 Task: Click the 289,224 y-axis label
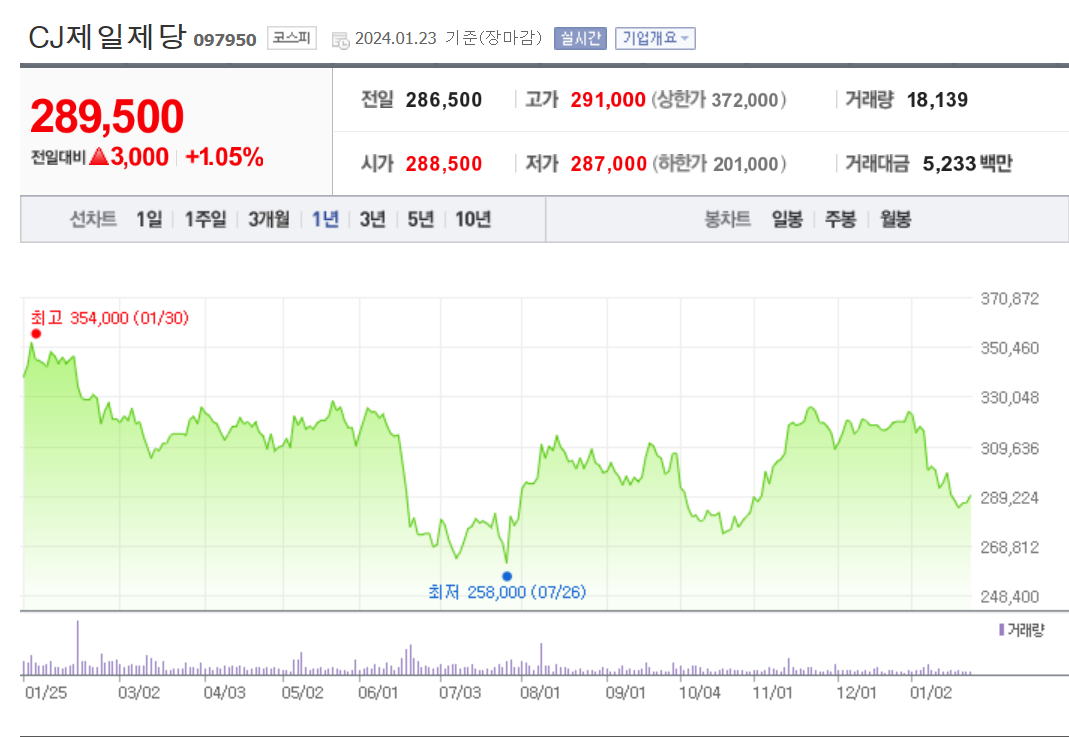(x=1010, y=498)
